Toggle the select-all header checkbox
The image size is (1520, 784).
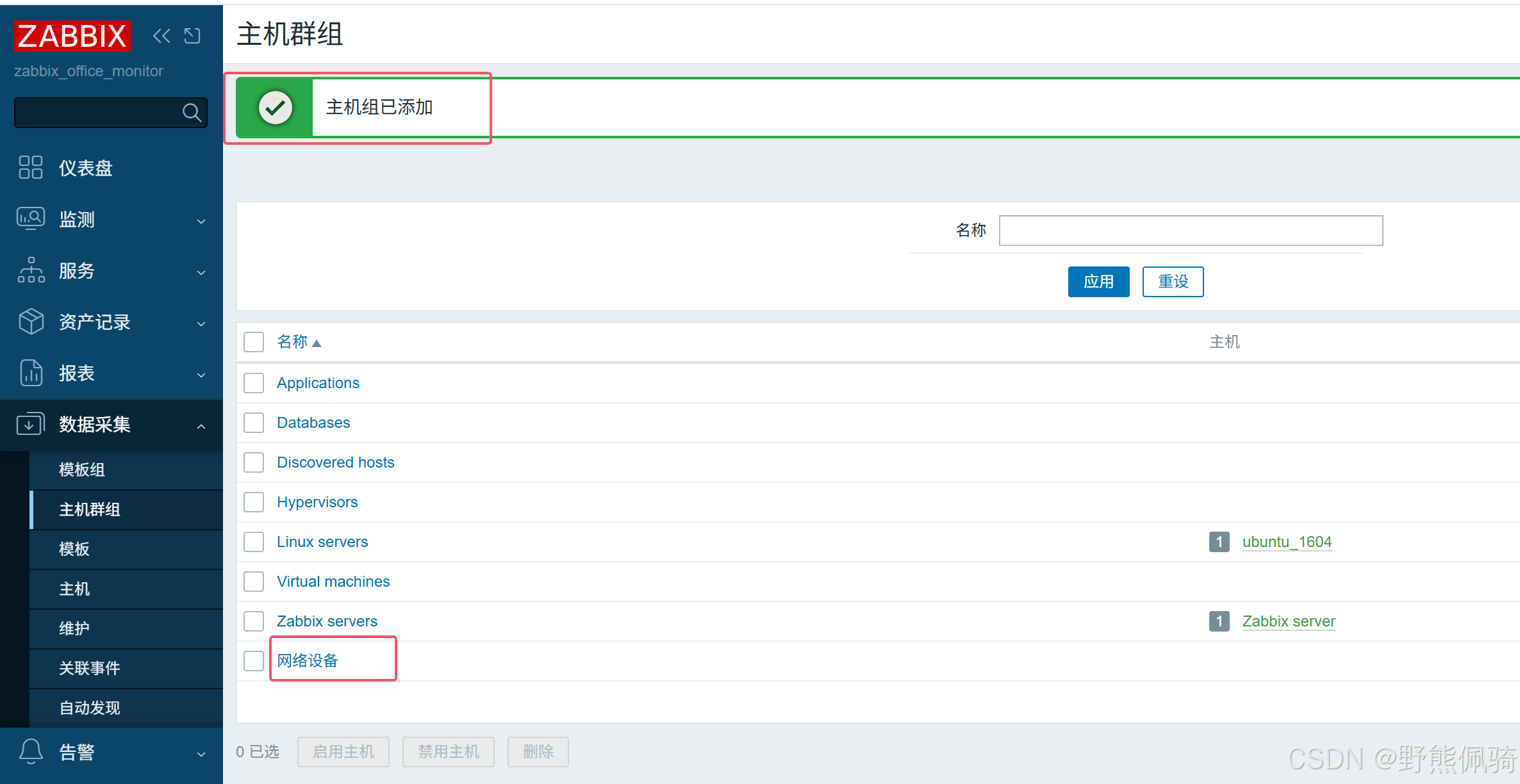click(254, 342)
